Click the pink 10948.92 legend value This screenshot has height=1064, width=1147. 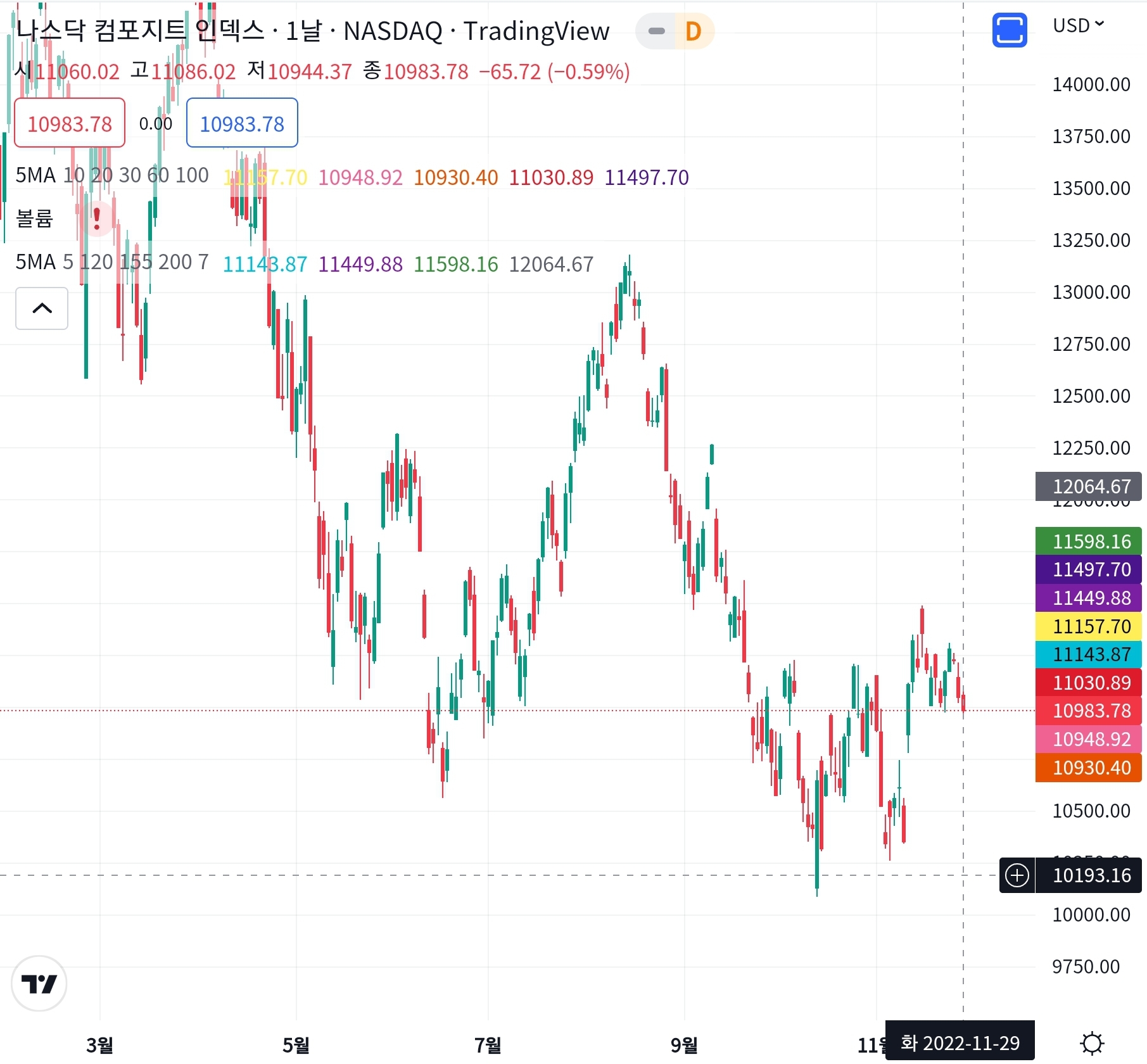pos(360,177)
